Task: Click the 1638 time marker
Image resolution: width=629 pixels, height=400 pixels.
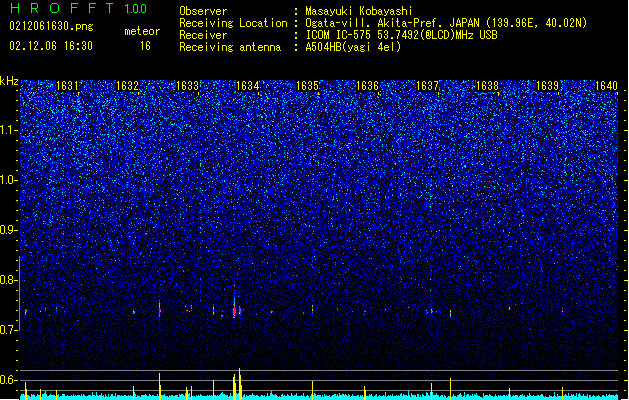Action: 487,86
